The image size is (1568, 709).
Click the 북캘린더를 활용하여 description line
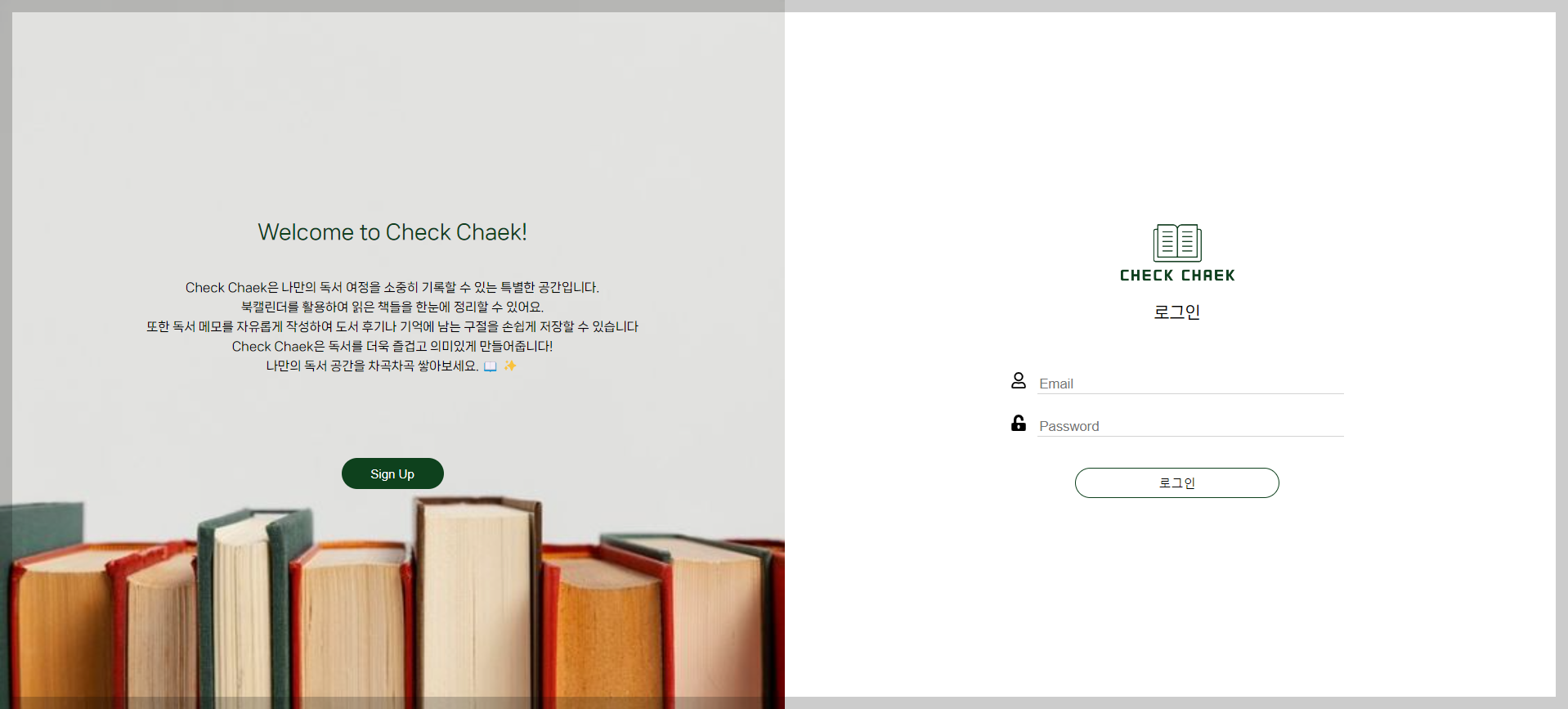click(x=392, y=307)
